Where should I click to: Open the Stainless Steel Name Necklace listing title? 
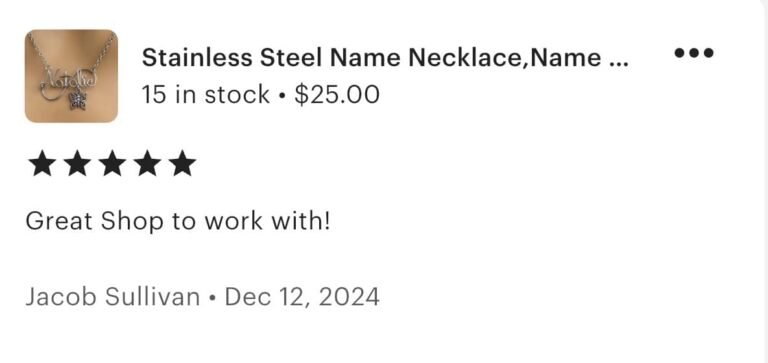(384, 58)
